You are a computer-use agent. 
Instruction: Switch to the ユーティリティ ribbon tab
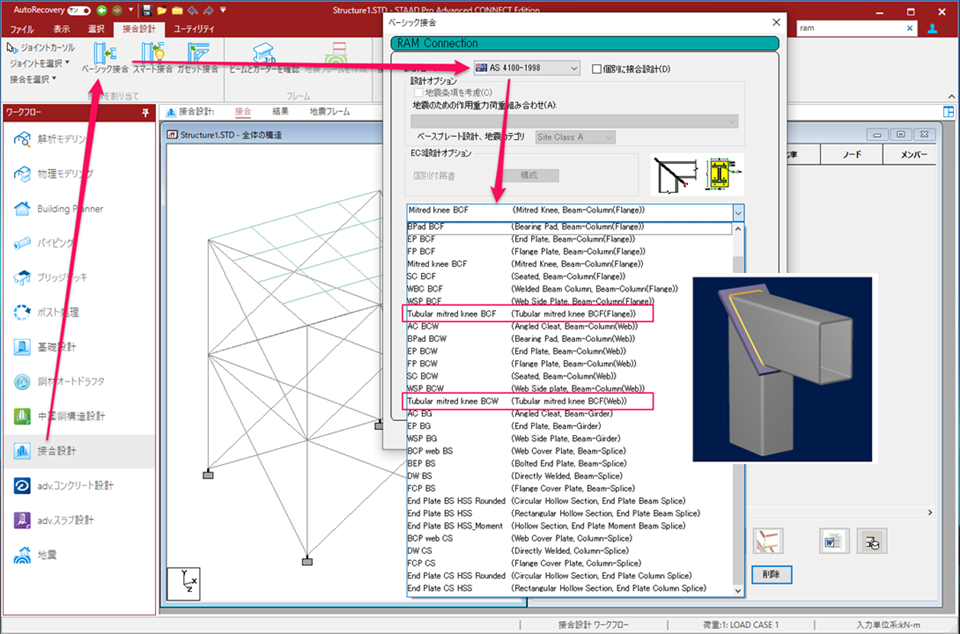[194, 29]
